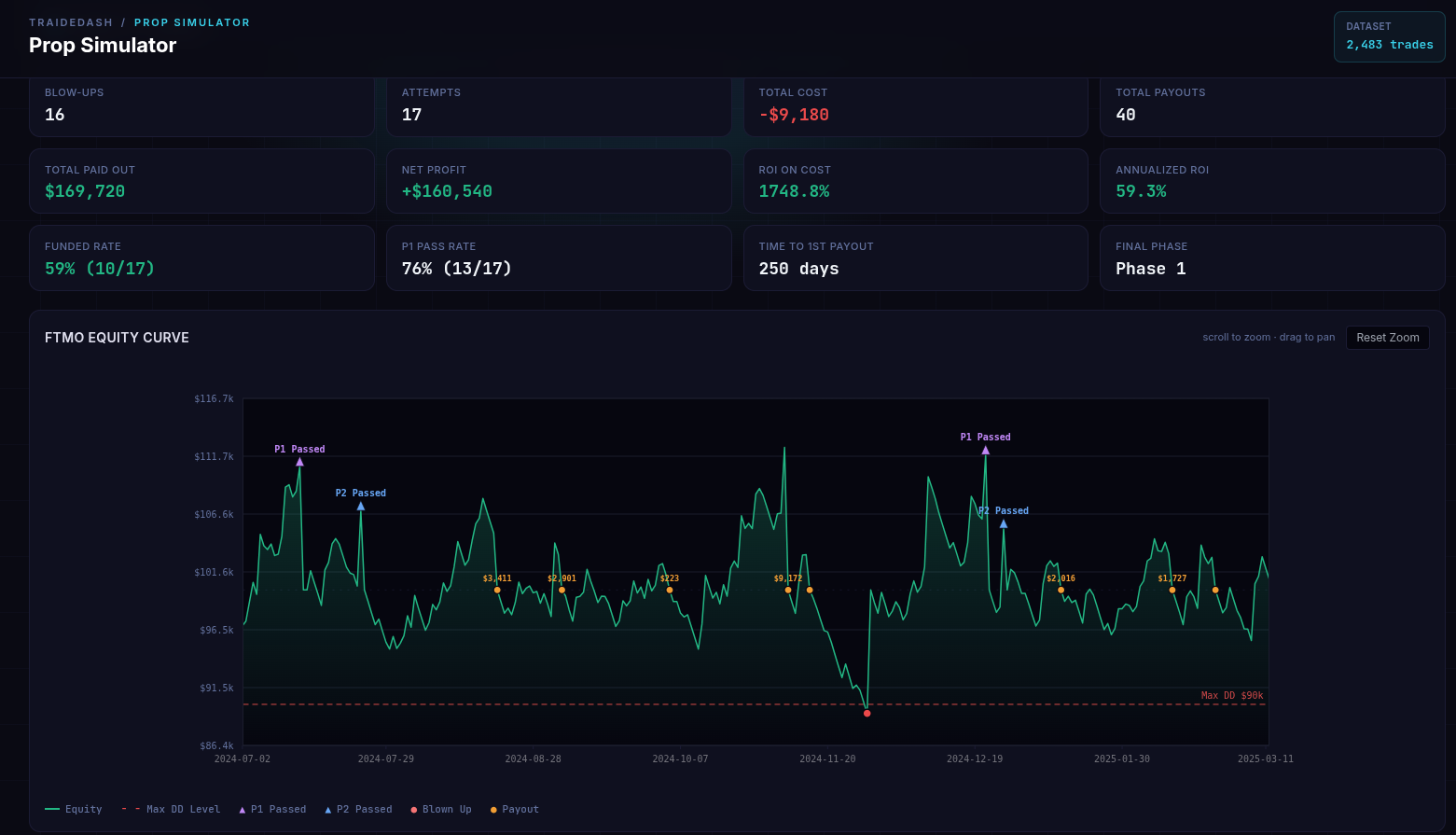Click the P2 Passed triangle marker near December 2024
The height and width of the screenshot is (835, 1456).
[1004, 524]
